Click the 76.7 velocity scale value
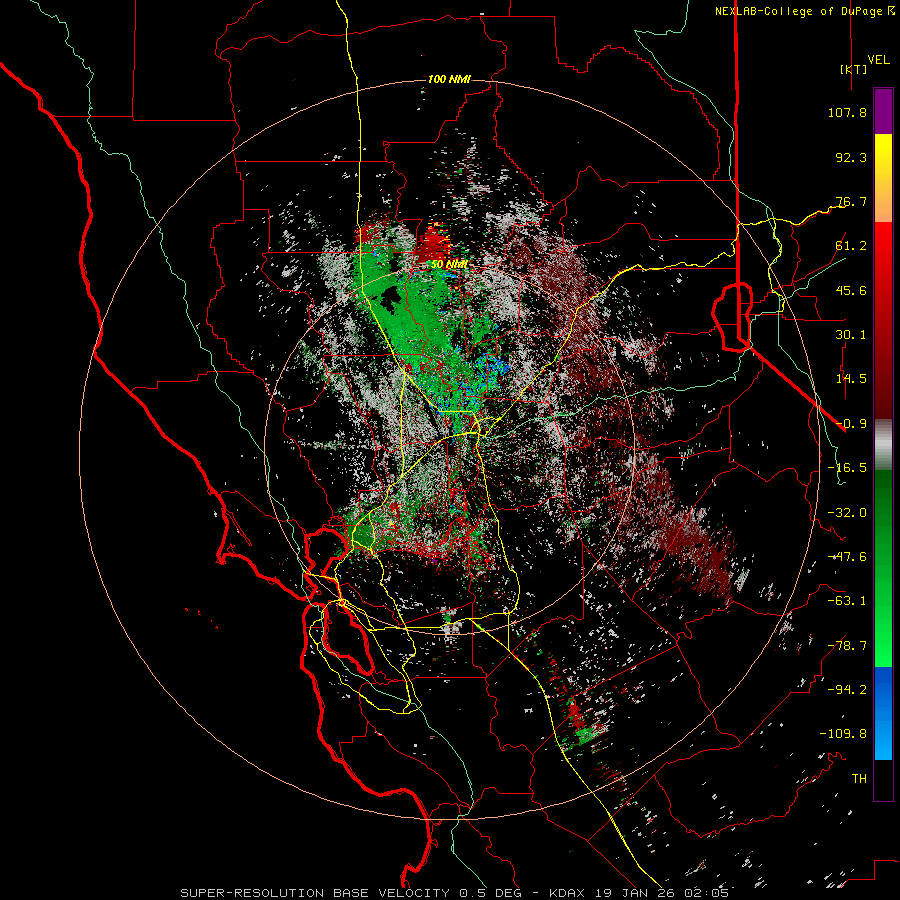The width and height of the screenshot is (900, 900). [x=851, y=201]
